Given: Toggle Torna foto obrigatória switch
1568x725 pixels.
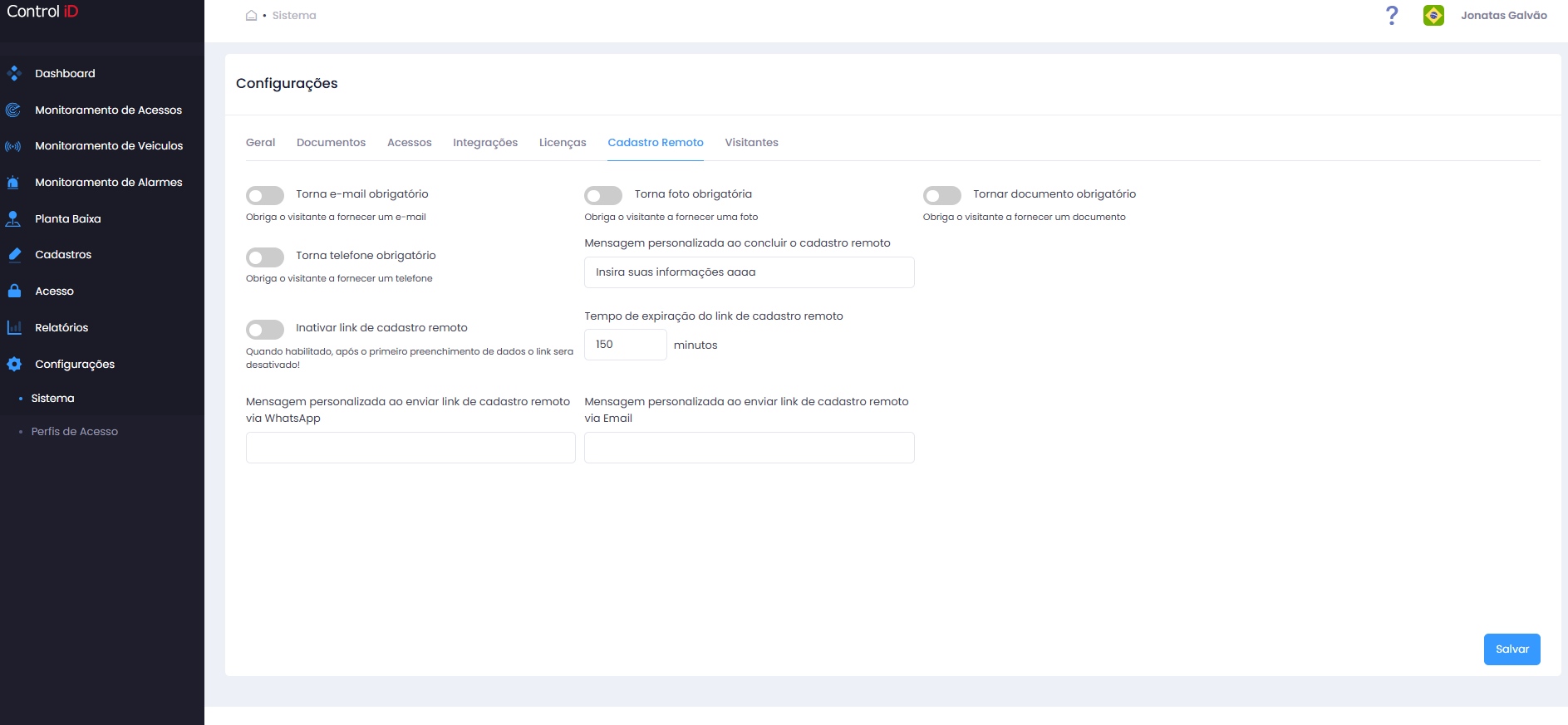Looking at the screenshot, I should click(x=603, y=195).
